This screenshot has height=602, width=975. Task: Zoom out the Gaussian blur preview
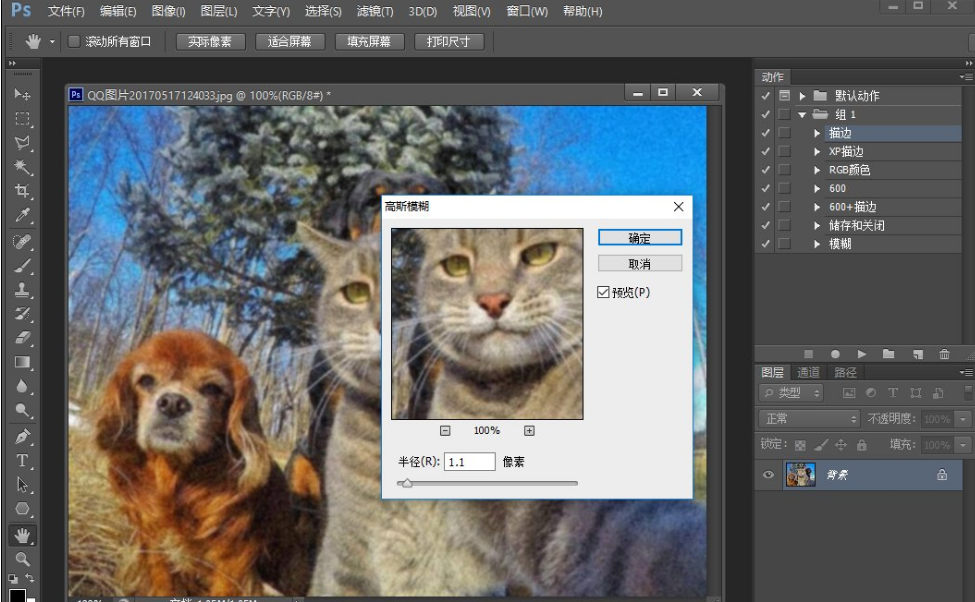[x=445, y=430]
